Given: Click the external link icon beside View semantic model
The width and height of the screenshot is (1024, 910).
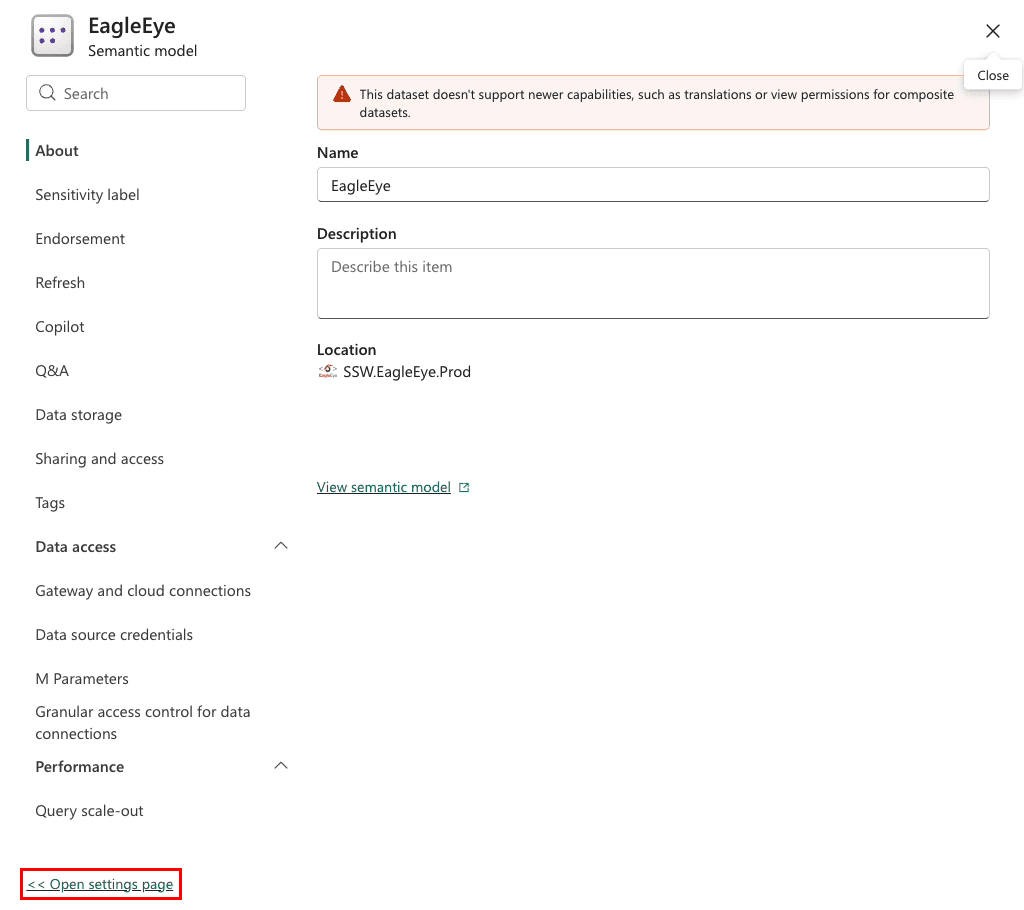Looking at the screenshot, I should coord(464,487).
